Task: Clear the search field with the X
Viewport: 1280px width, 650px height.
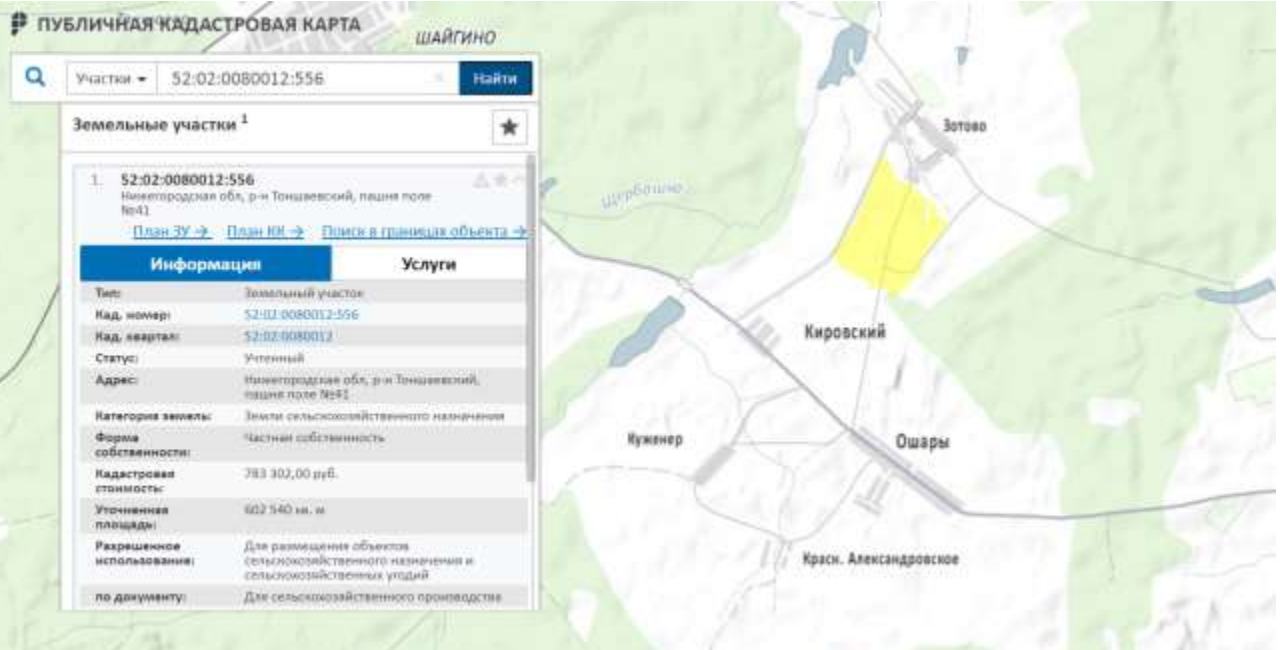Action: coord(439,78)
